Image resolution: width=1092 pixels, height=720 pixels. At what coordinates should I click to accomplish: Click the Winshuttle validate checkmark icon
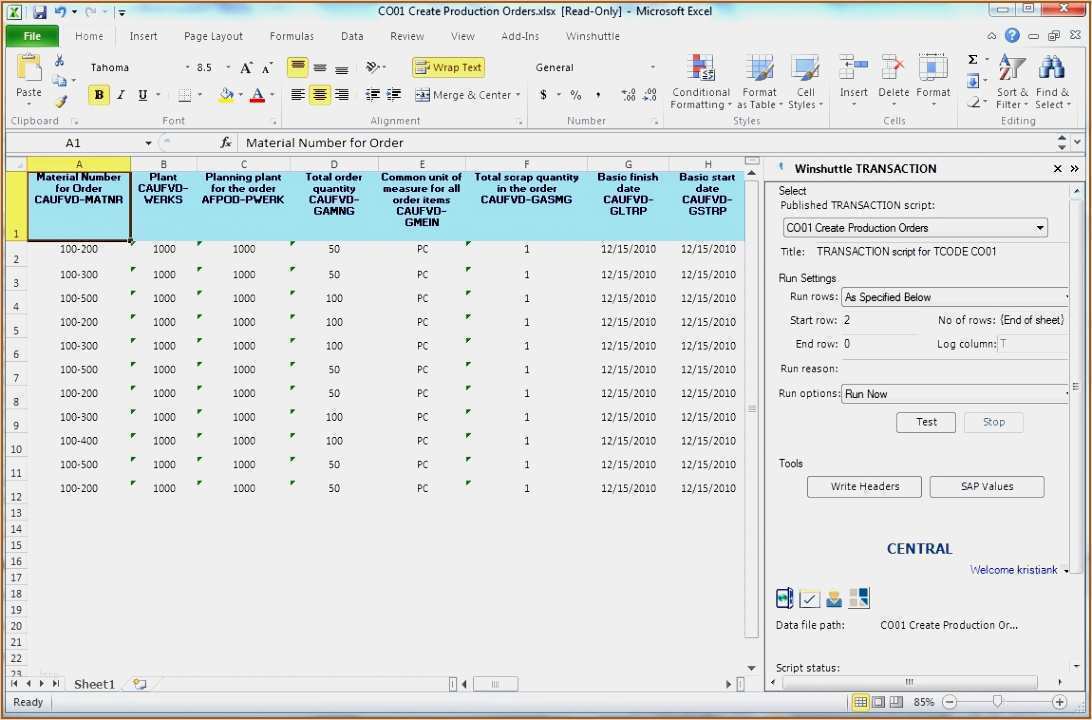tap(809, 597)
